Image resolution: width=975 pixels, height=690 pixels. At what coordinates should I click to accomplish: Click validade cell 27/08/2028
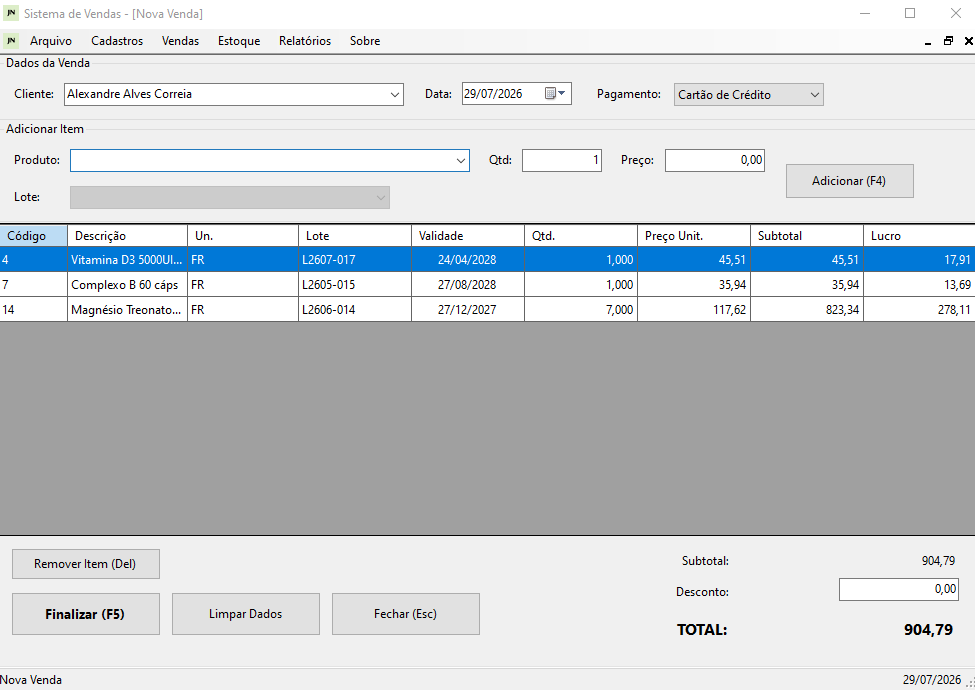click(468, 285)
